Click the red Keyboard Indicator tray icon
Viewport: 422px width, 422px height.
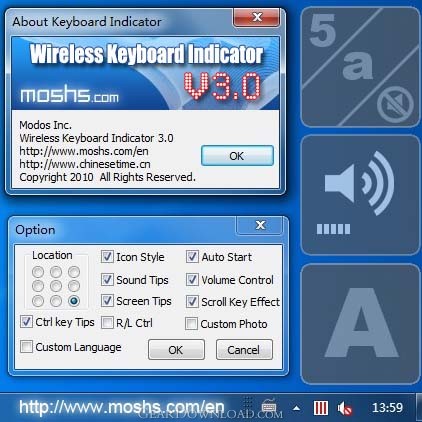click(x=321, y=408)
